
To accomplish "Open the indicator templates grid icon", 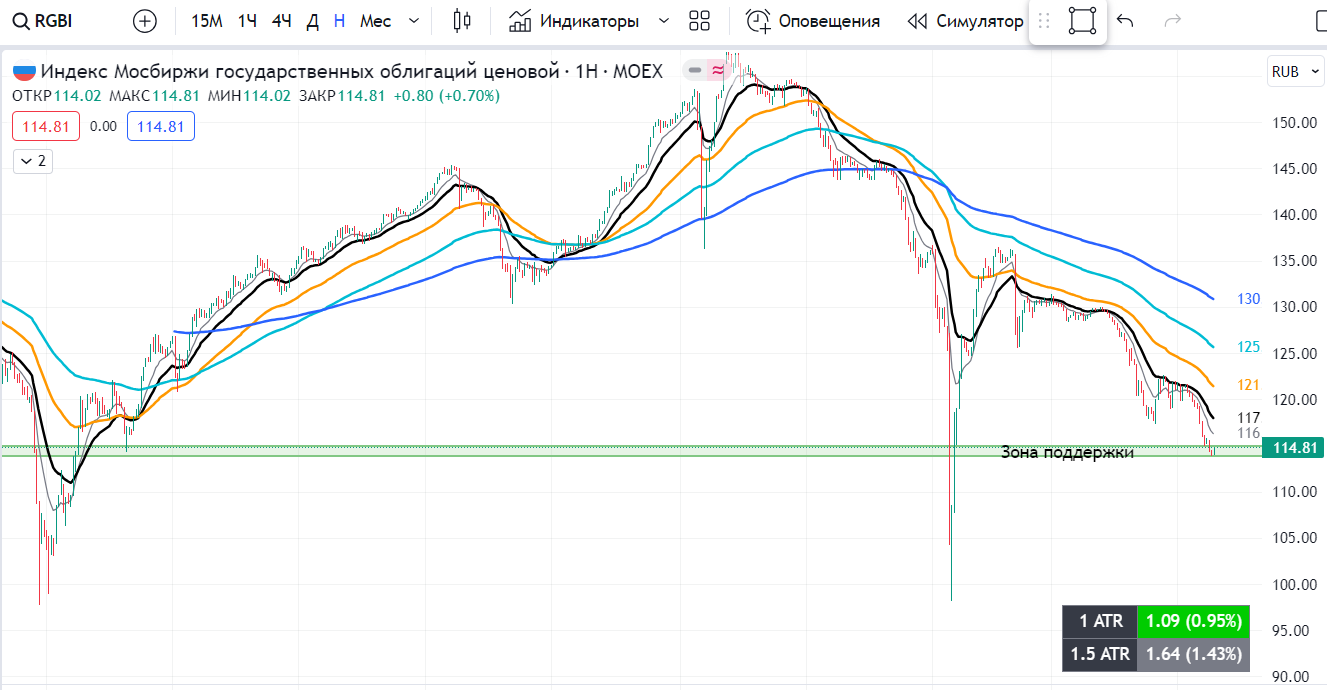I will (700, 21).
